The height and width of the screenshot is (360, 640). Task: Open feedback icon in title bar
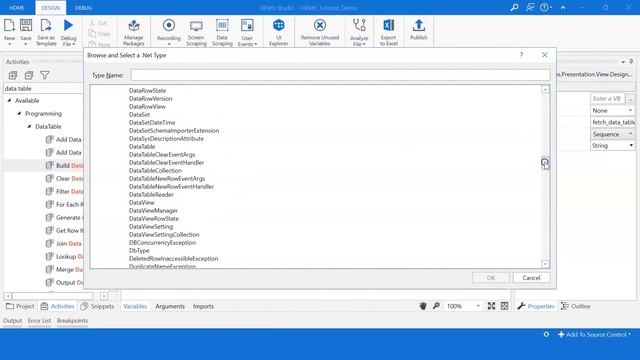(530, 7)
